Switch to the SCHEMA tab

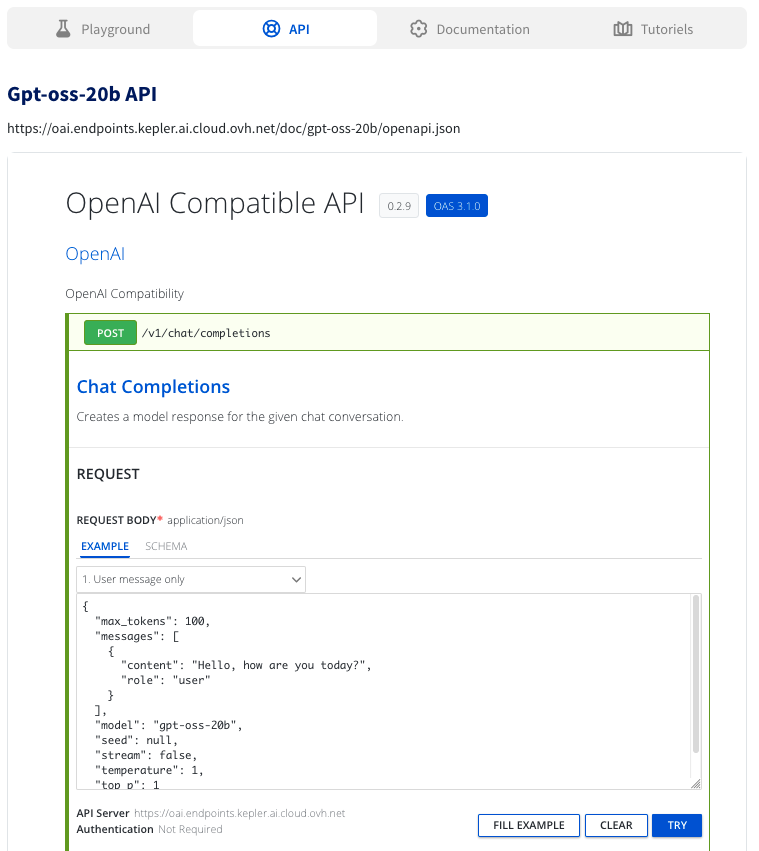166,546
